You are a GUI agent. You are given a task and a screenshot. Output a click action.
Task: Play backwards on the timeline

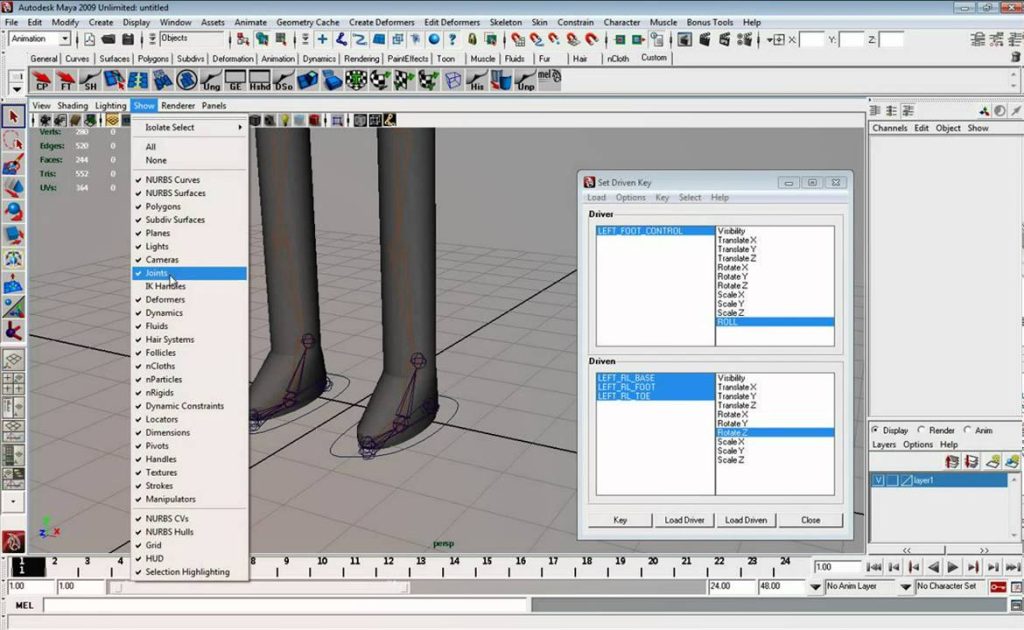coord(933,567)
